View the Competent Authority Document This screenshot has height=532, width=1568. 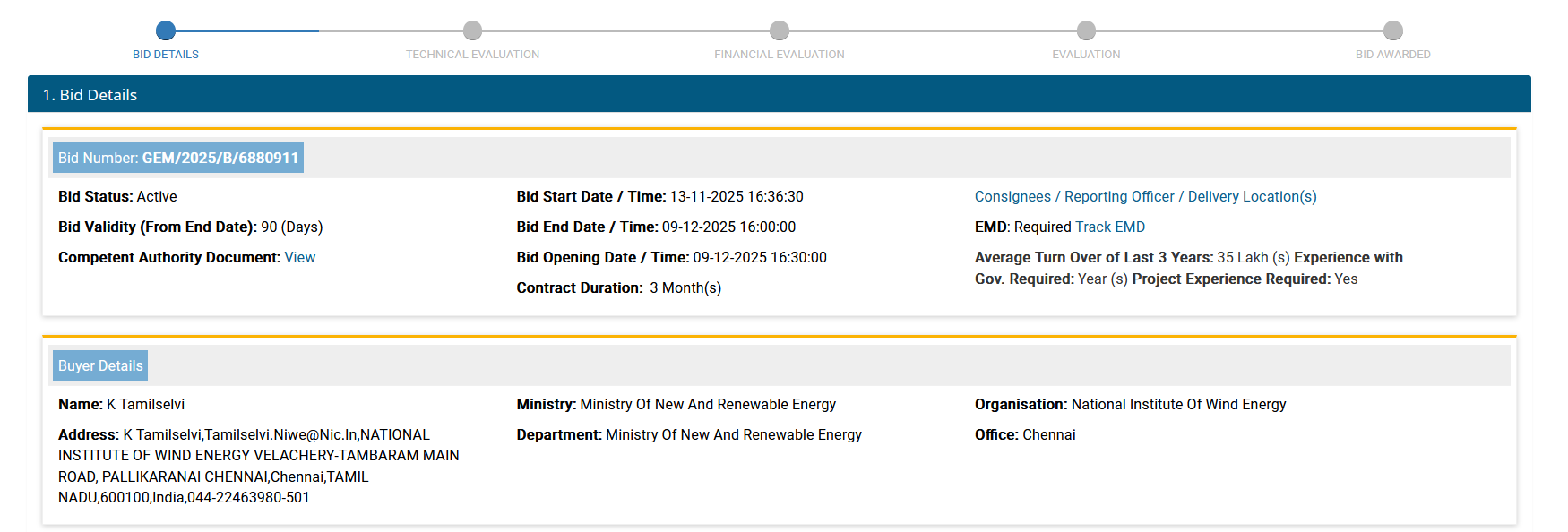click(299, 258)
